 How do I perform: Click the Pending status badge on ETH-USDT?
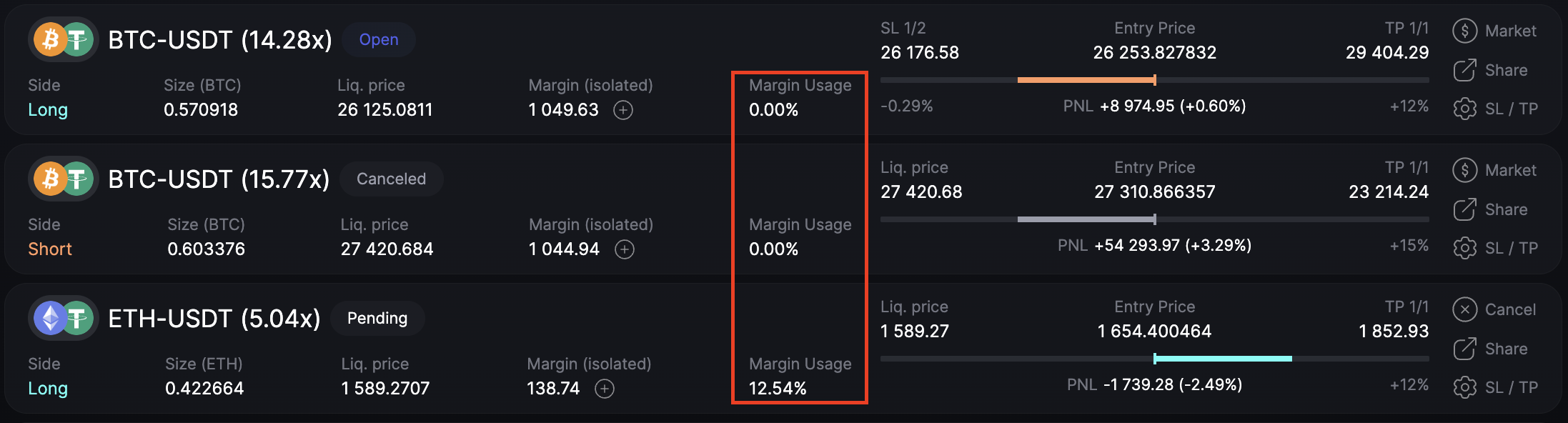point(377,319)
